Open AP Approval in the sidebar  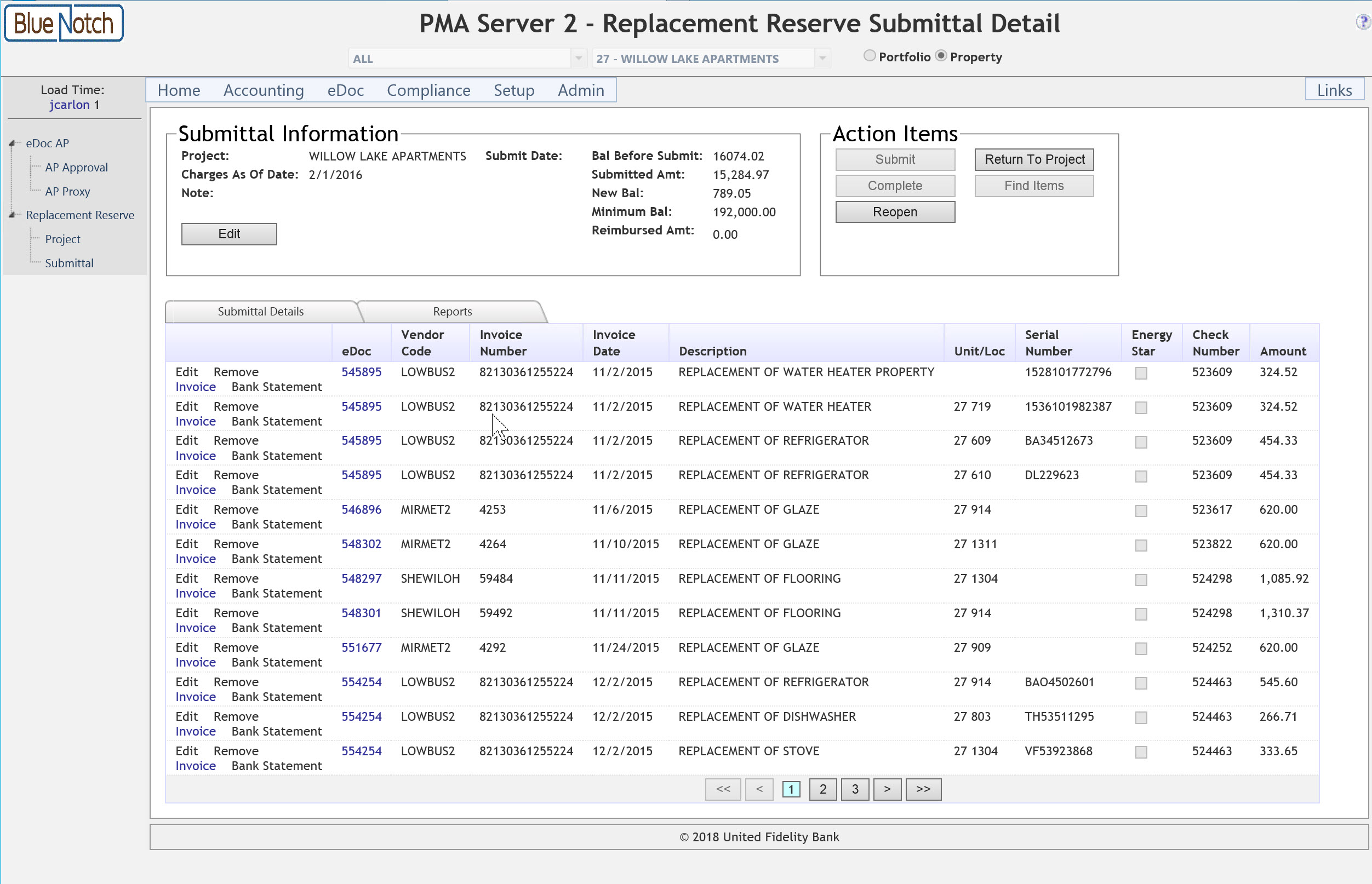point(76,168)
